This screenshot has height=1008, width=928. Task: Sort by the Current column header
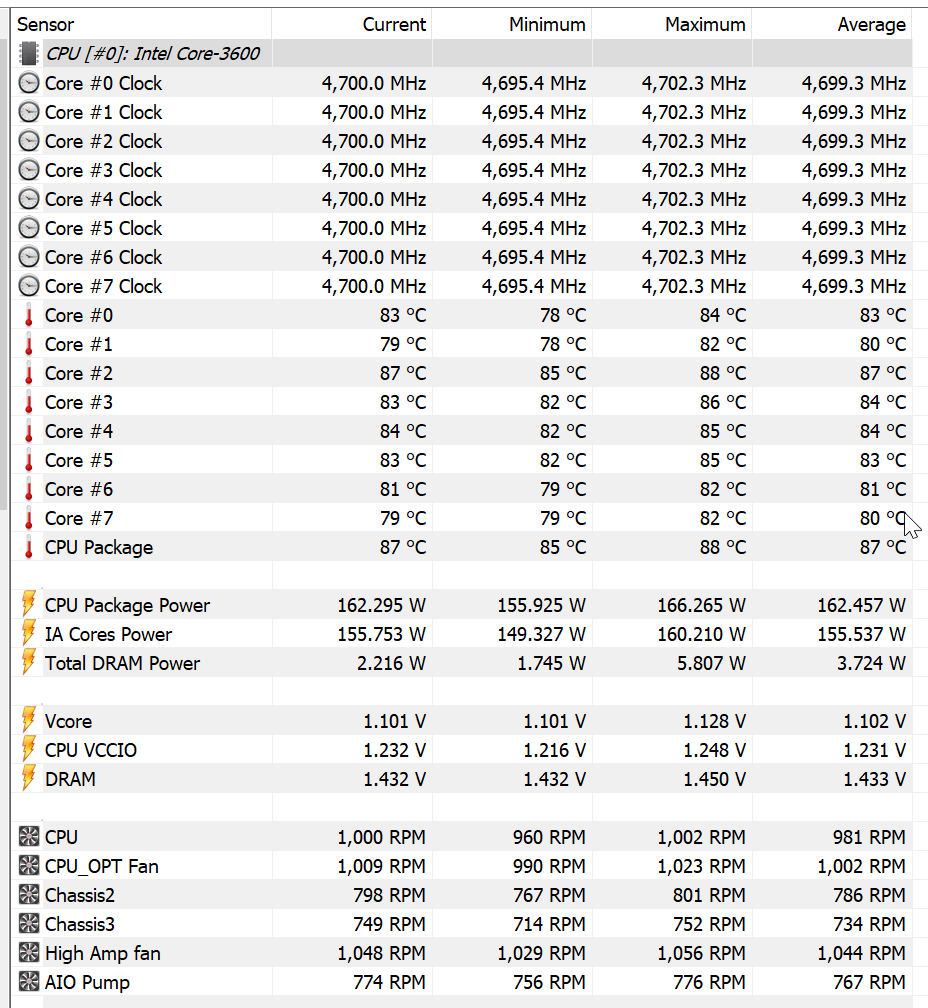pos(394,24)
